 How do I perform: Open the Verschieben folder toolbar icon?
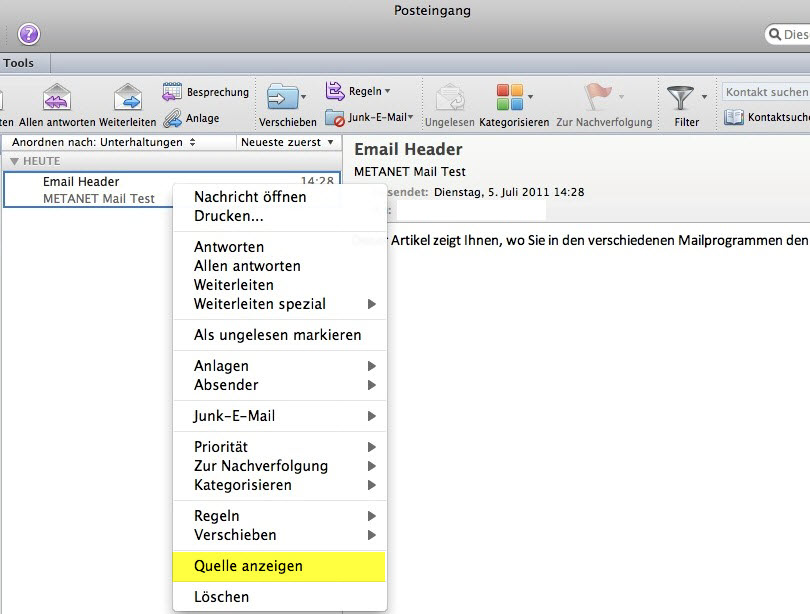[284, 98]
